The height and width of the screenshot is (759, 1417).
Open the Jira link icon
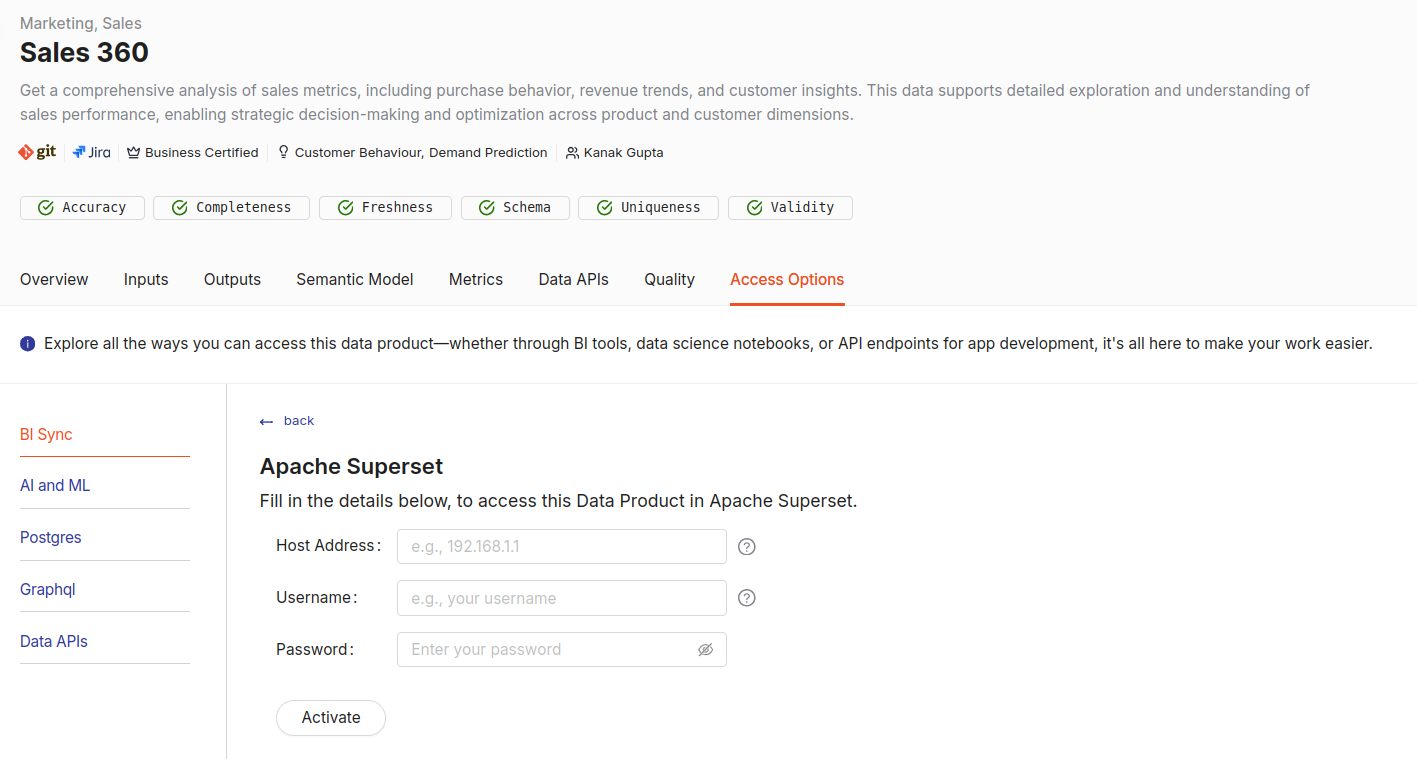tap(92, 152)
